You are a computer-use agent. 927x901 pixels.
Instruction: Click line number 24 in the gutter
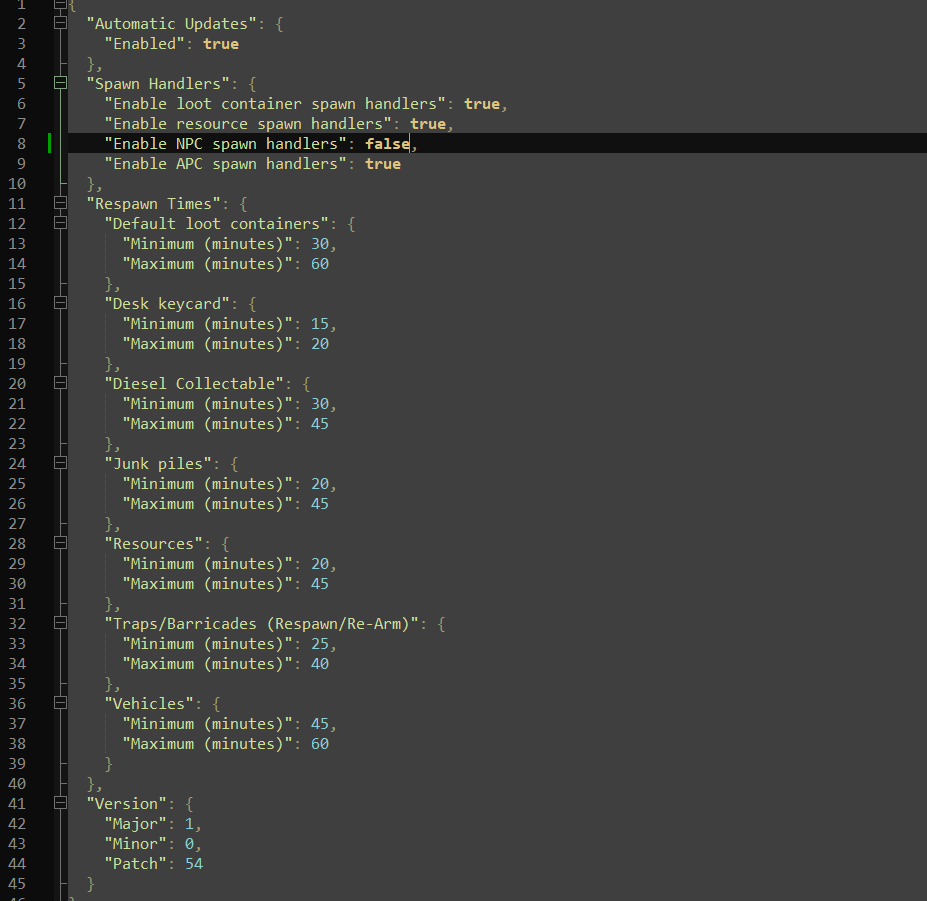coord(17,464)
